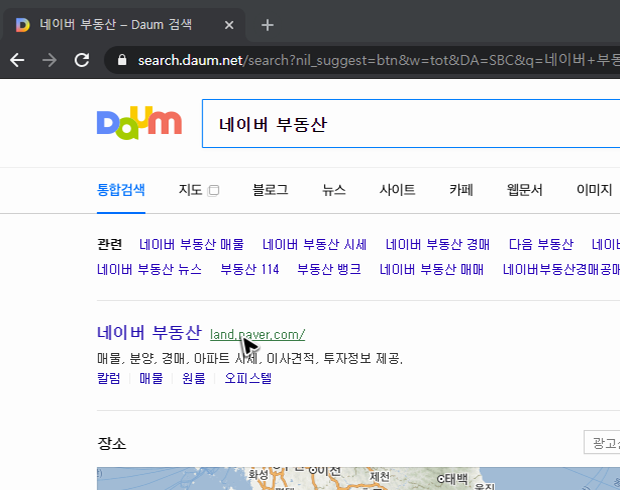This screenshot has height=490, width=620.
Task: Click description text 매물, 분양, 경매
Action: 141,359
